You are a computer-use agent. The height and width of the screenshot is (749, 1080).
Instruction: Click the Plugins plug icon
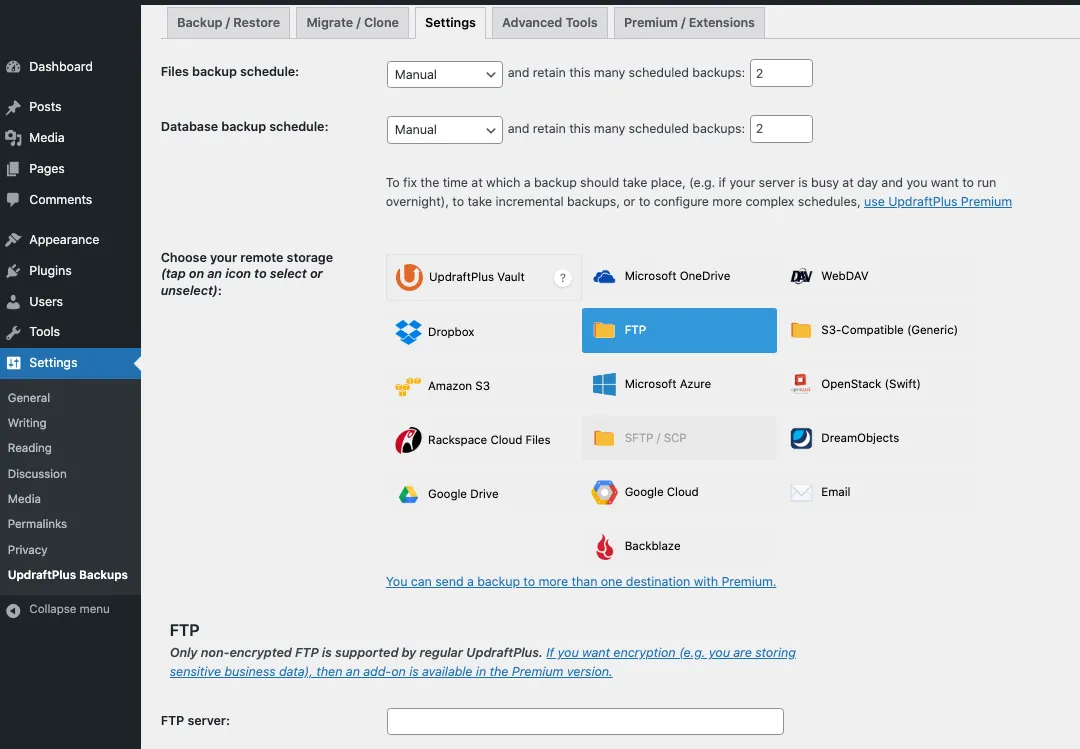(x=13, y=271)
